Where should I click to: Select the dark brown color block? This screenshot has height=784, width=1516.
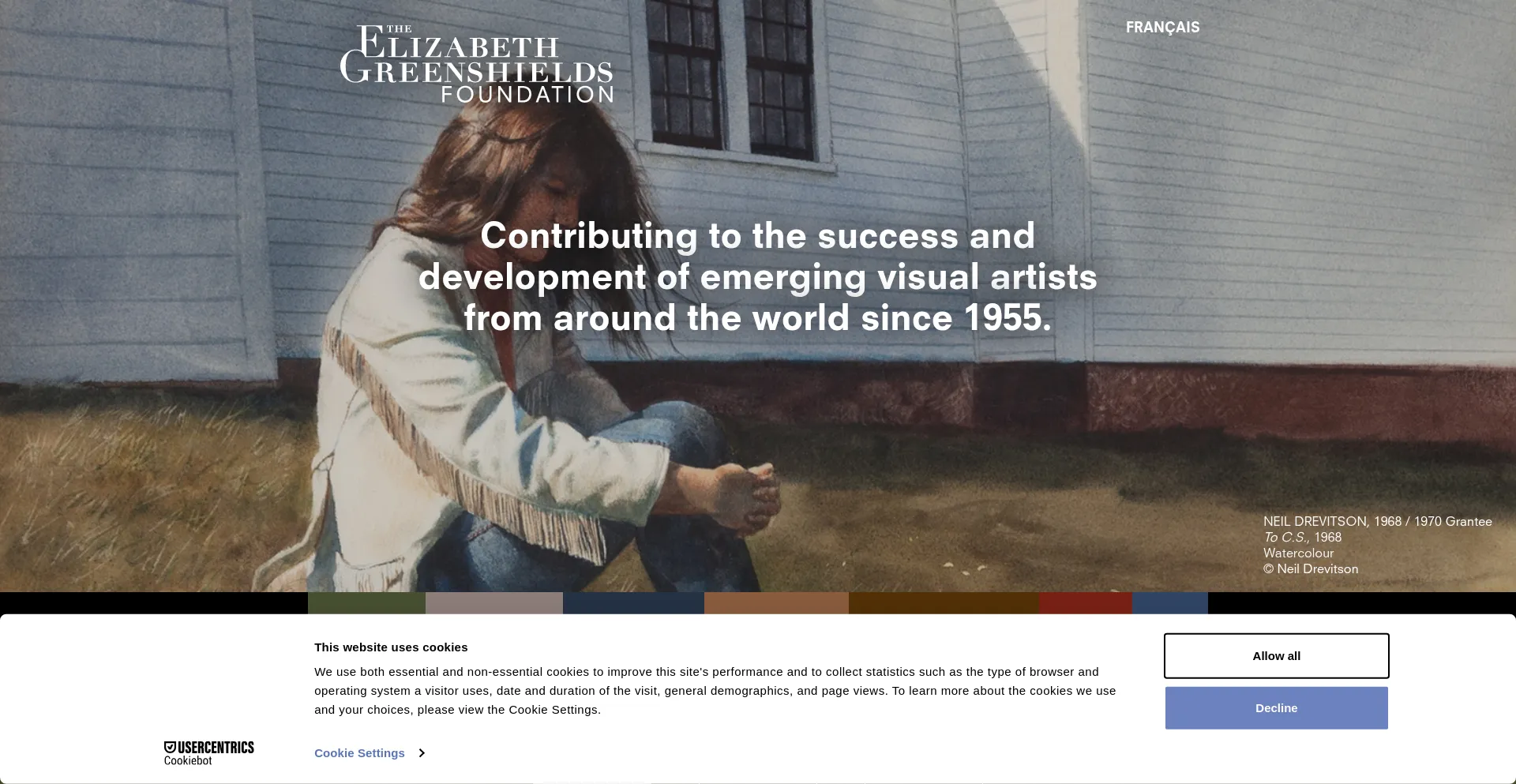pos(944,603)
